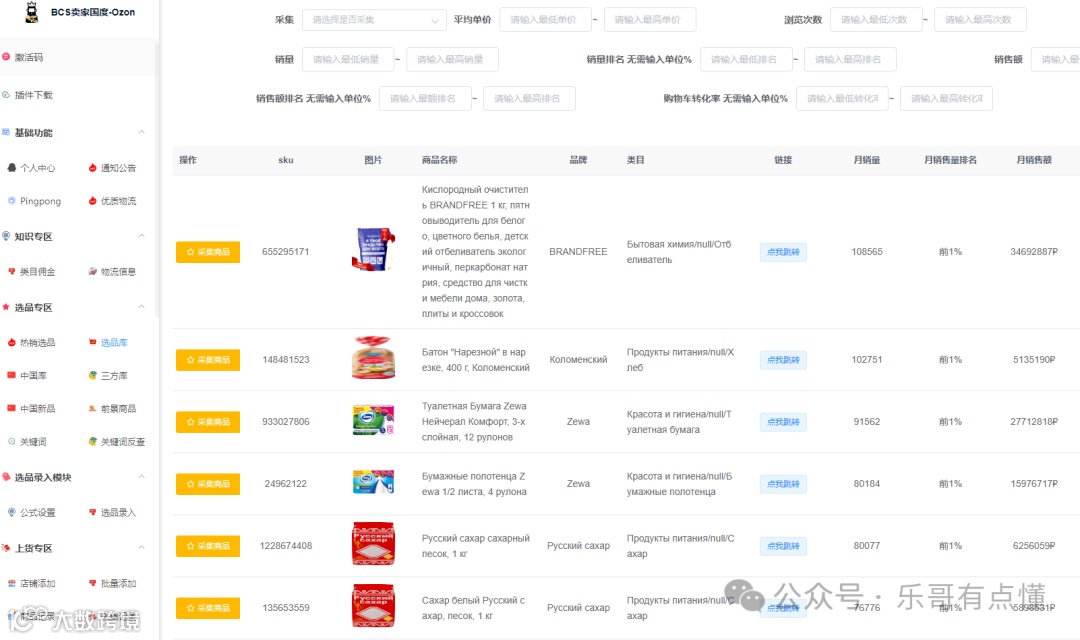Click the BRANDFREE cleaner product image

pyautogui.click(x=373, y=249)
